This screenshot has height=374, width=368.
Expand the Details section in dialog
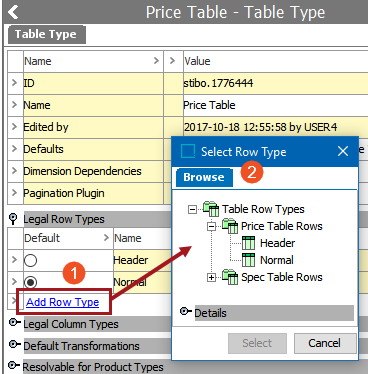(x=186, y=312)
